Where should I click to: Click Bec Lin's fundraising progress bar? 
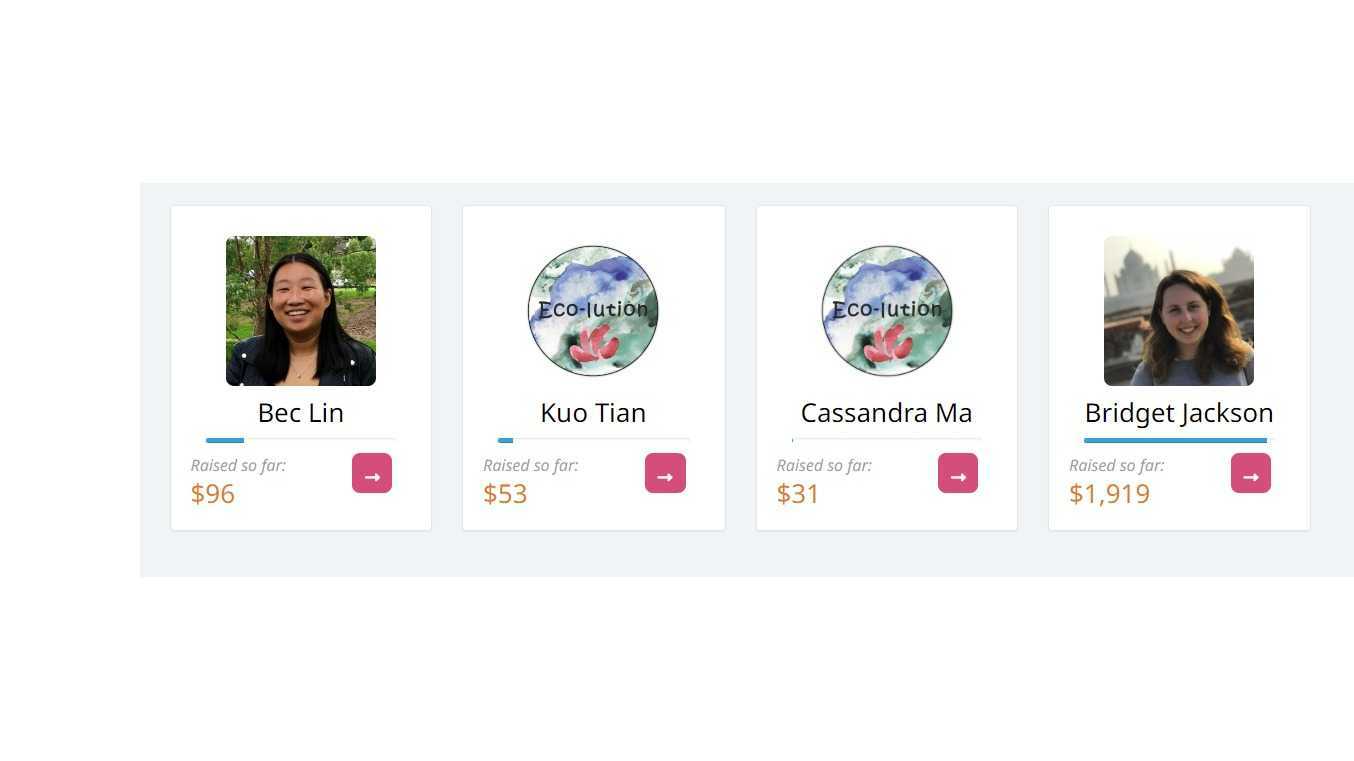pos(300,440)
